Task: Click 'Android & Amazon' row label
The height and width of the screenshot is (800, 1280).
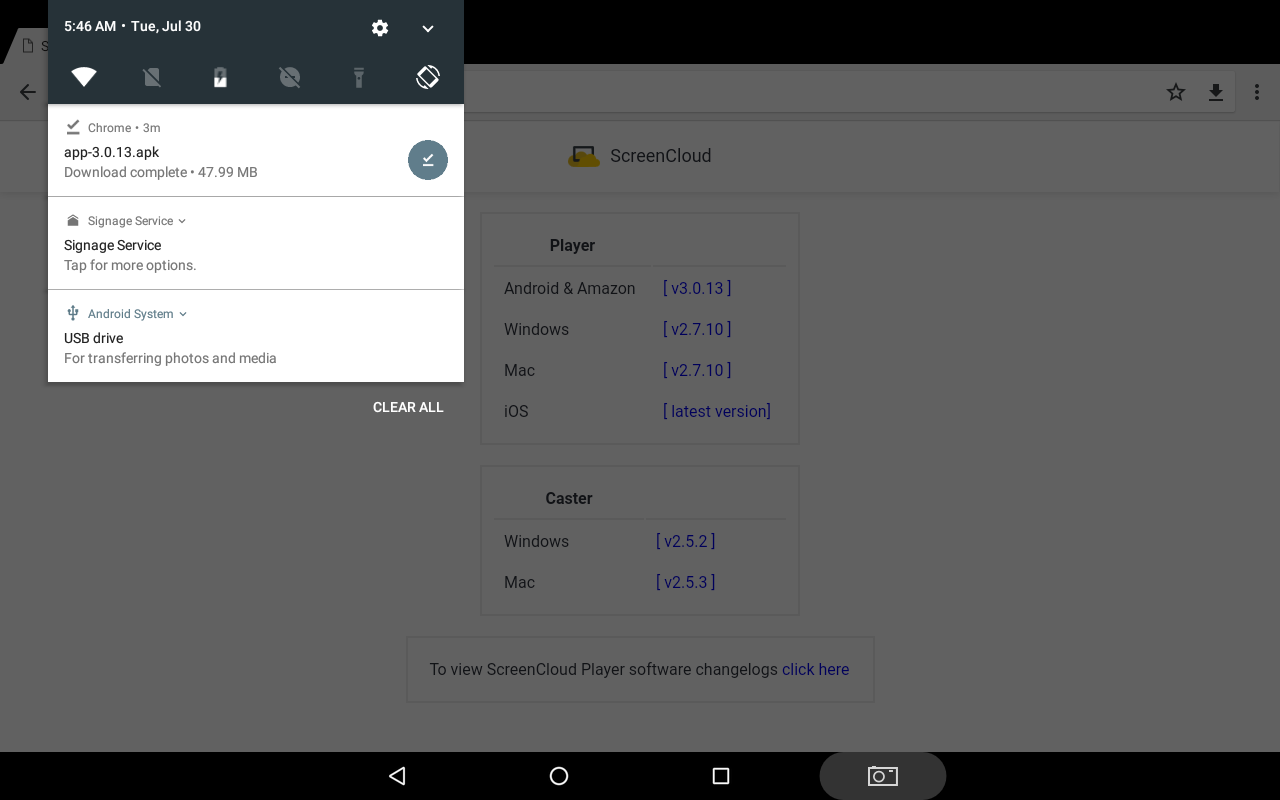Action: pos(570,288)
